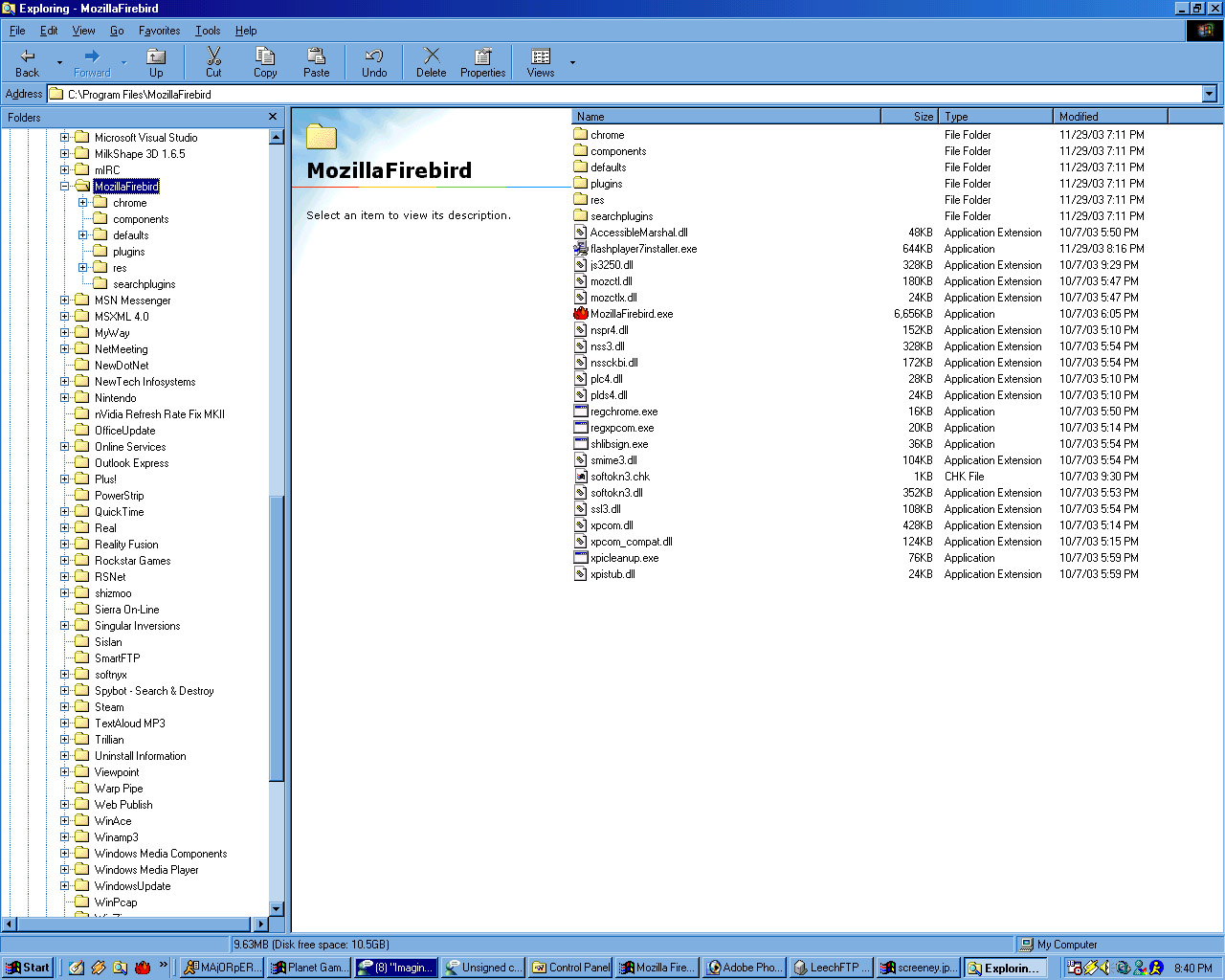
Task: Click the taskbar clock showing 8:40 PM
Action: click(x=1193, y=968)
